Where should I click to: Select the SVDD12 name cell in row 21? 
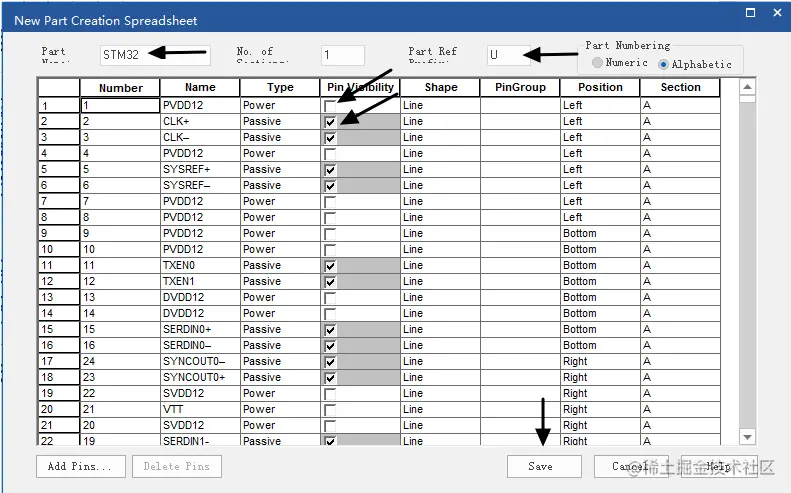(200, 425)
